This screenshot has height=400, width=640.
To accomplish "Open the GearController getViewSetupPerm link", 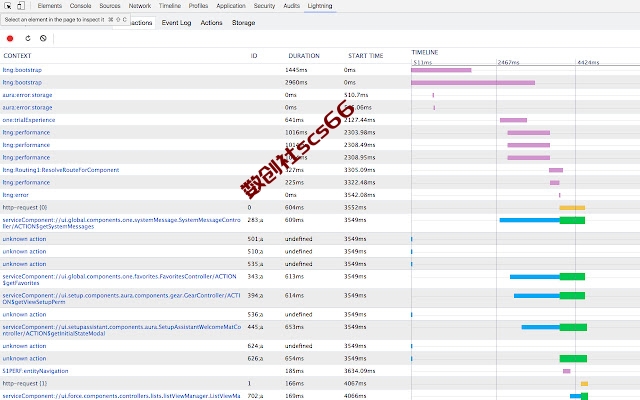I will pyautogui.click(x=122, y=298).
